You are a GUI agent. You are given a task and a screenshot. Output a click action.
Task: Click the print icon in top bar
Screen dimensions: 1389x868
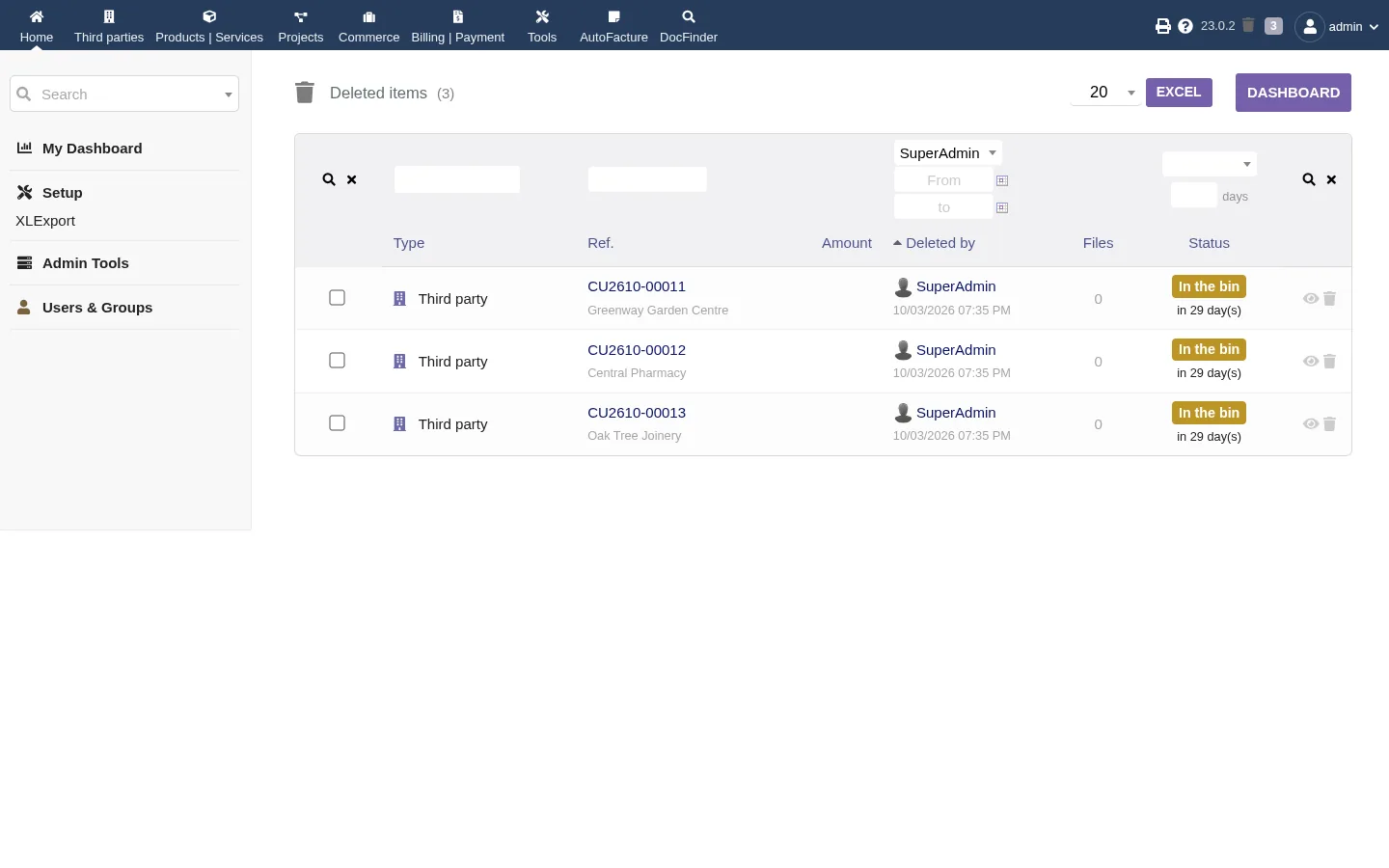click(1163, 26)
